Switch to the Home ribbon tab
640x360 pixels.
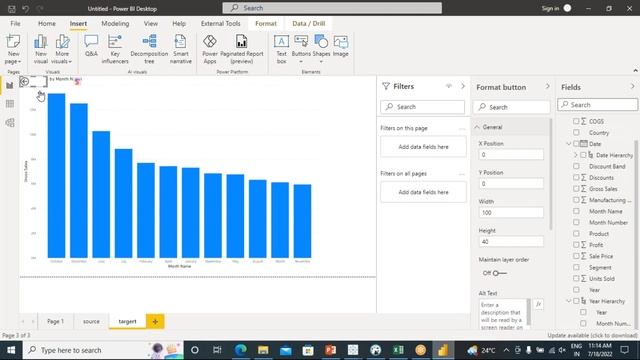click(x=47, y=24)
